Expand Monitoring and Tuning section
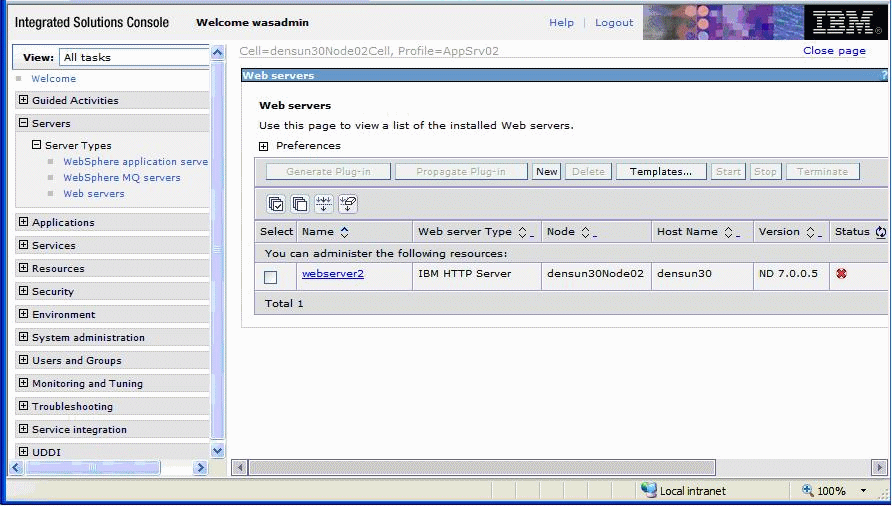892x506 pixels. click(23, 382)
